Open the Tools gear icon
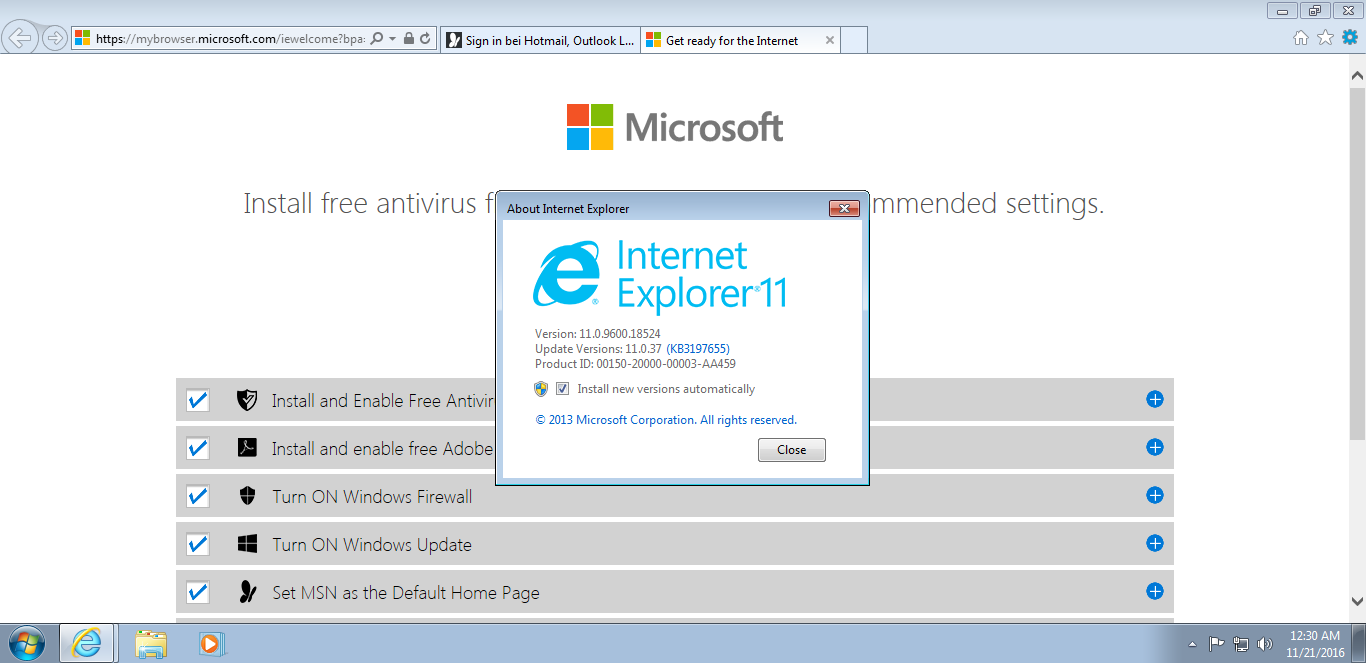 coord(1350,38)
